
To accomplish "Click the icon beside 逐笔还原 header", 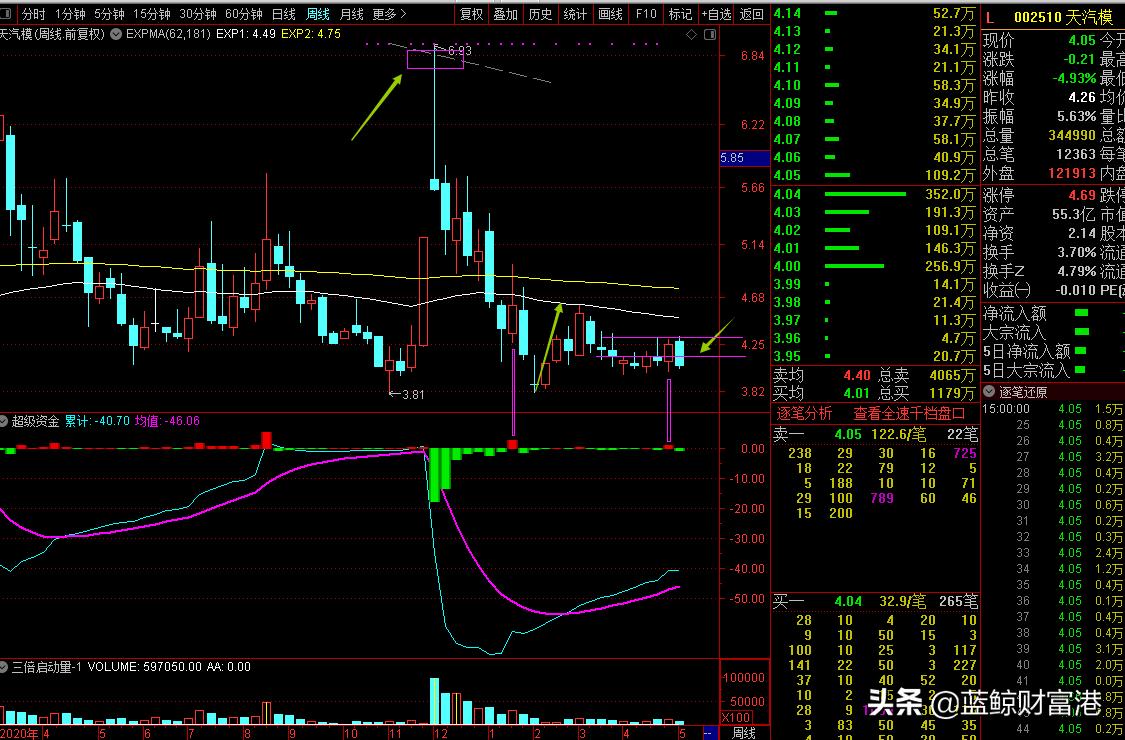I will tap(990, 391).
